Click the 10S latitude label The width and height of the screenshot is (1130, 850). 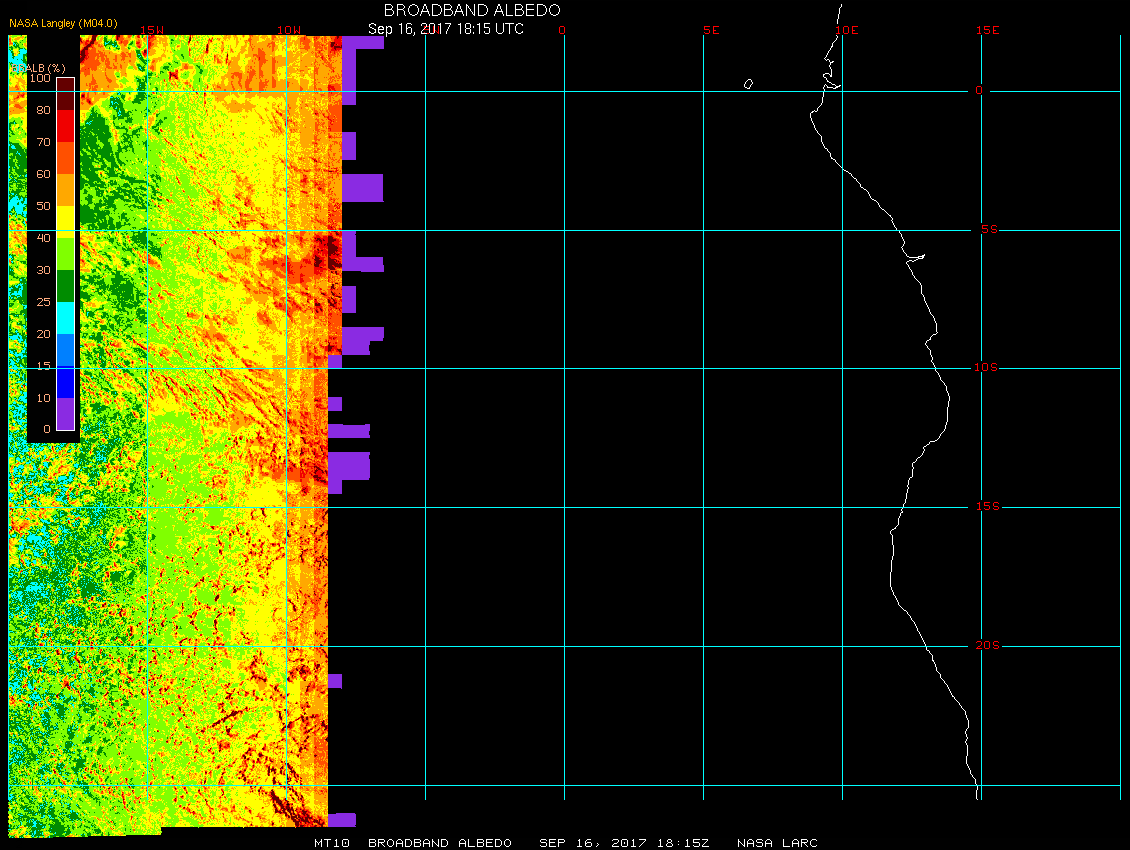point(986,368)
